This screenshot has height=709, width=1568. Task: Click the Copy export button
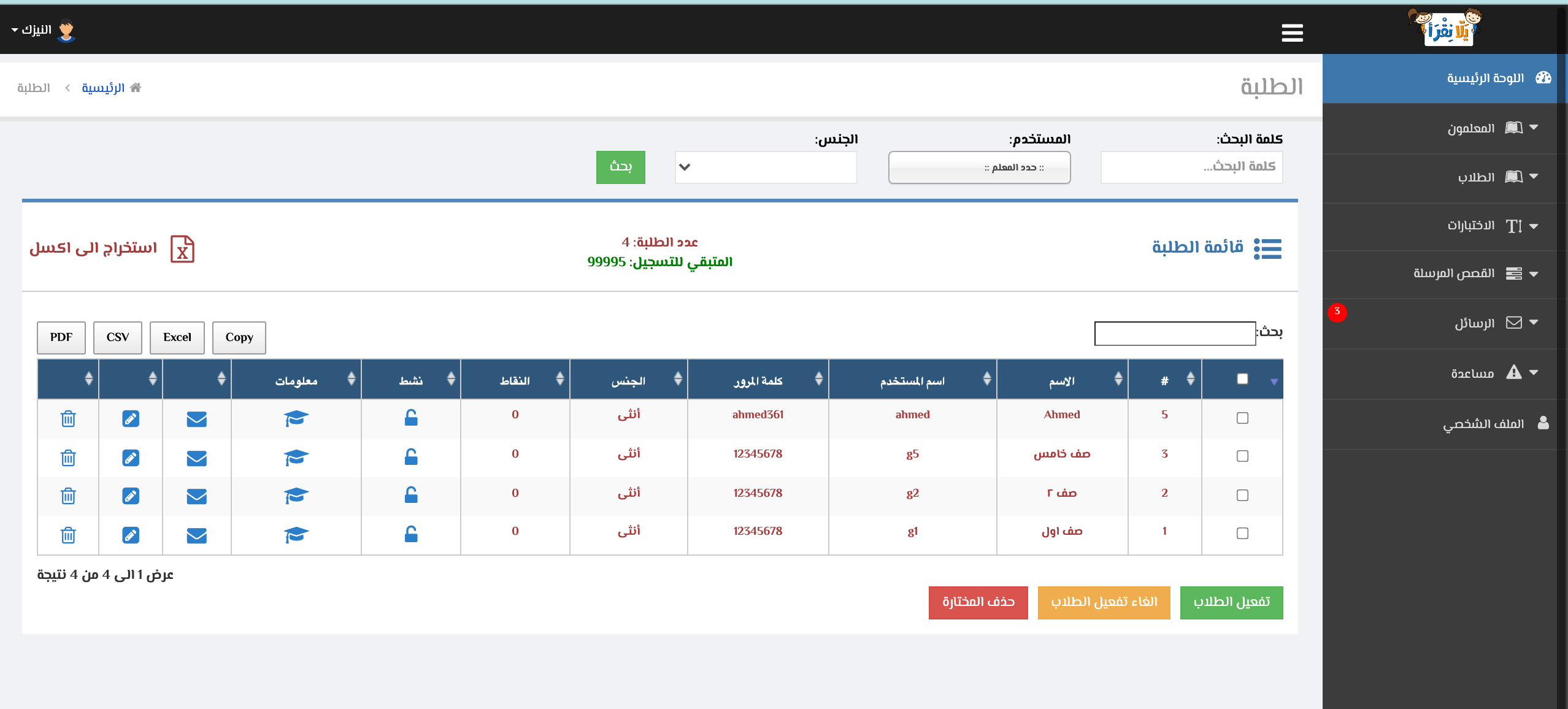239,337
